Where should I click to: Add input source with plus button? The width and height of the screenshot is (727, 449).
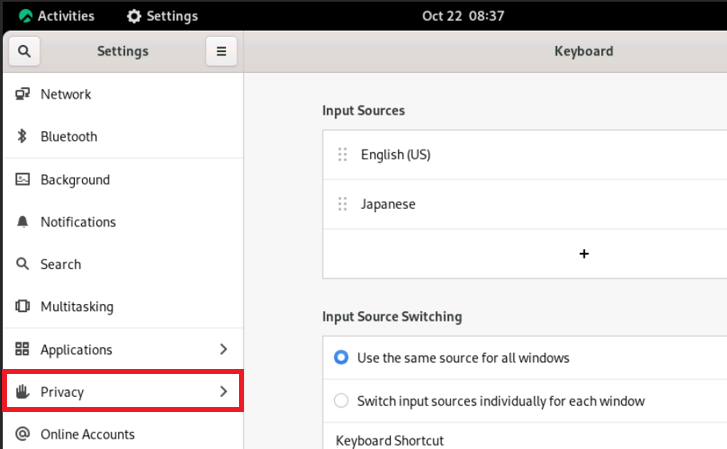[x=584, y=254]
